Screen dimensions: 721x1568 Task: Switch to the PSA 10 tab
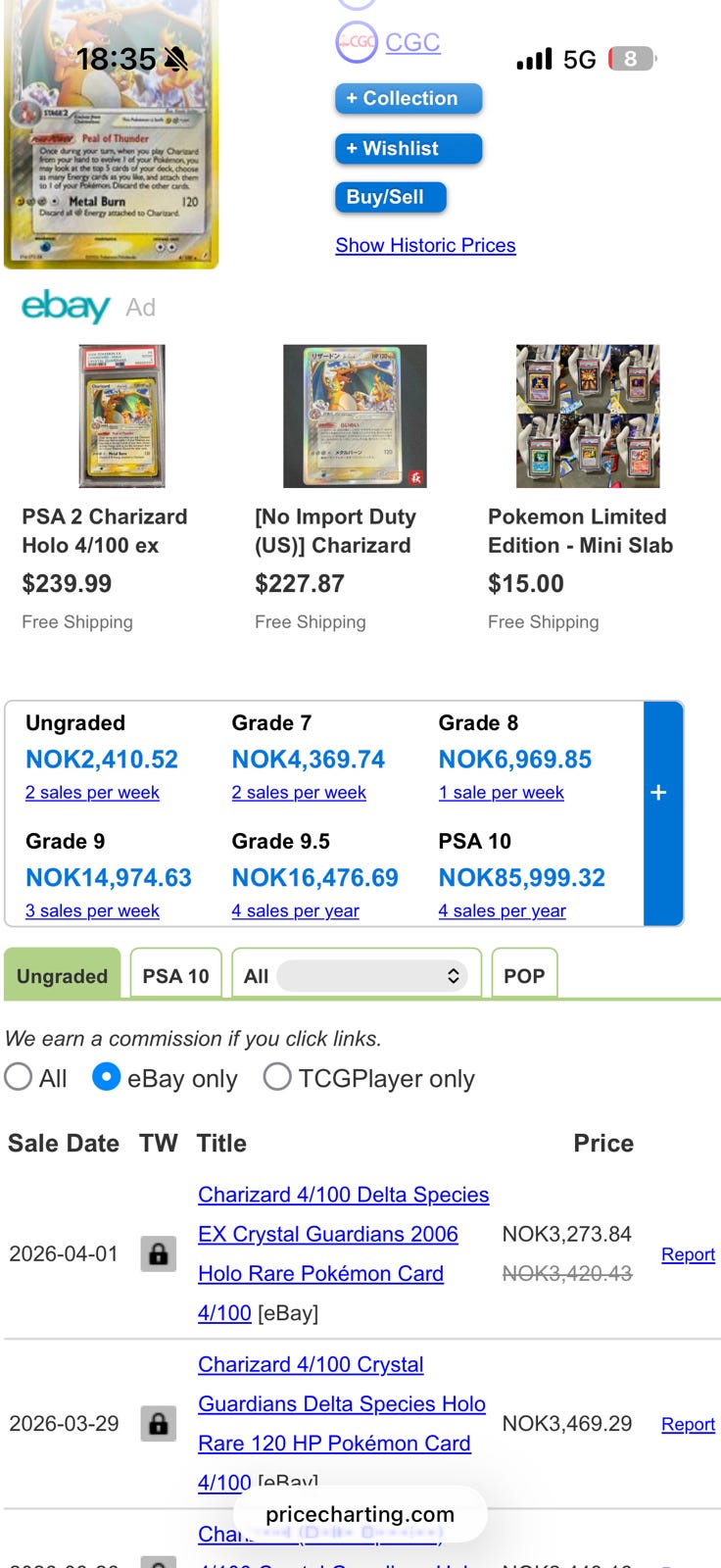click(x=175, y=975)
